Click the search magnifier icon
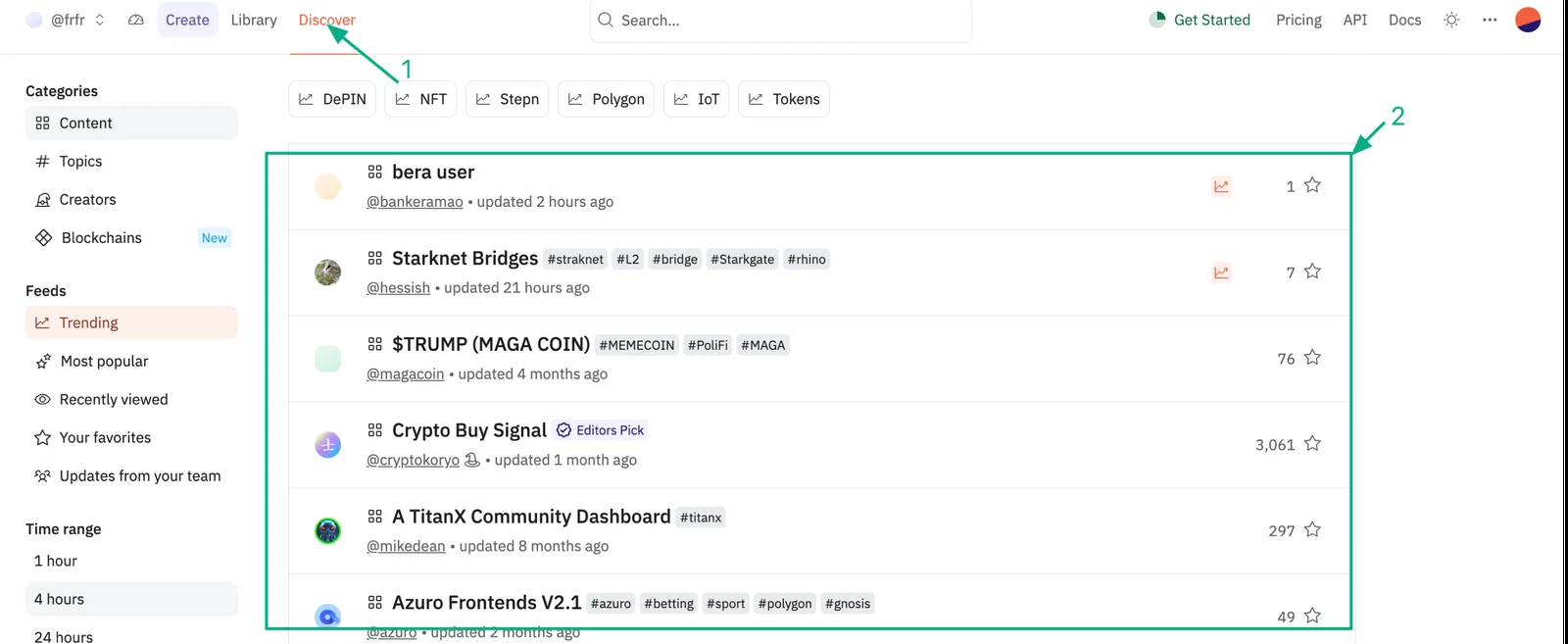Viewport: 1568px width, 644px height. [606, 20]
